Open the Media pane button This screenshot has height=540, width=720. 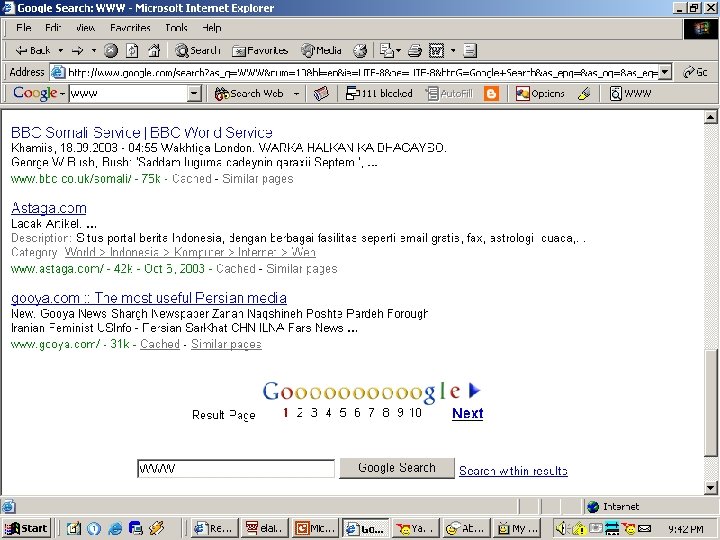[x=321, y=51]
